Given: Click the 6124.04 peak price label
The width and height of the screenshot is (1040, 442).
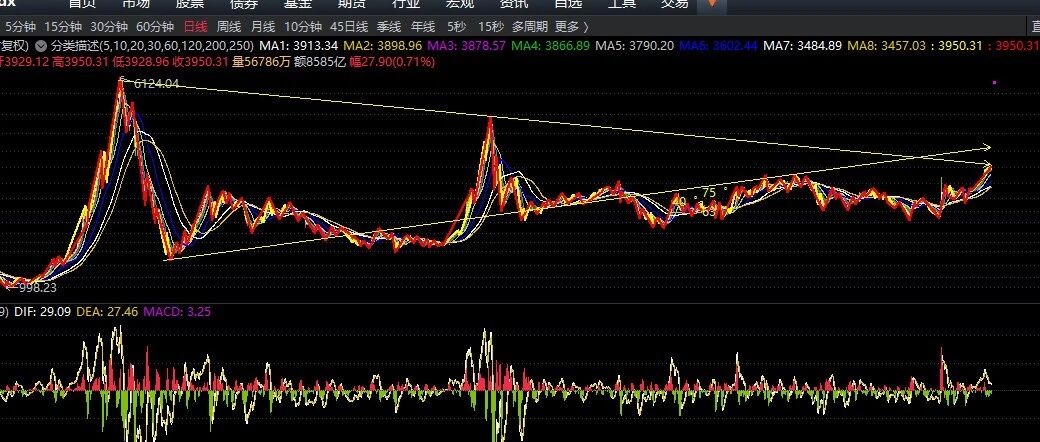Looking at the screenshot, I should click(156, 84).
